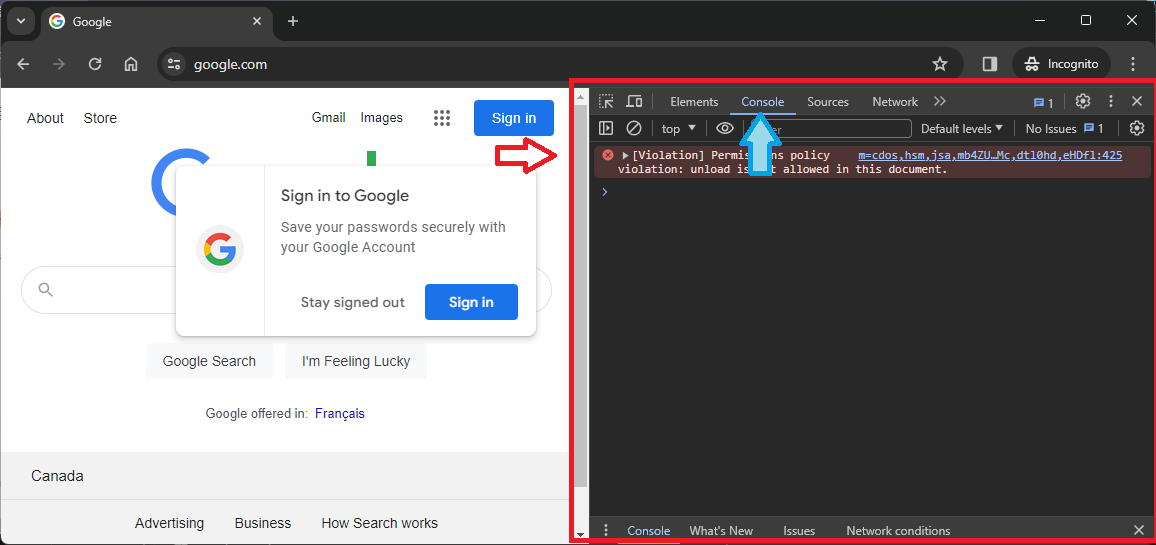
Task: Reload the Google page
Action: tap(94, 64)
